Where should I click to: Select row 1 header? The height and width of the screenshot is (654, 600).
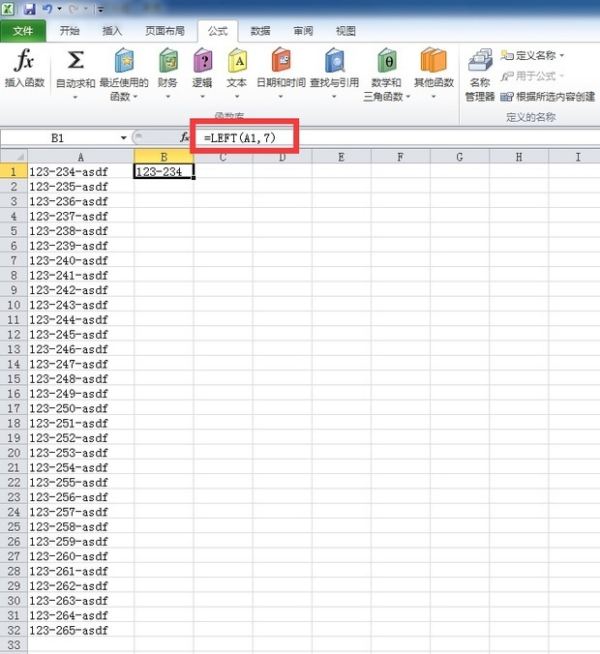point(14,171)
